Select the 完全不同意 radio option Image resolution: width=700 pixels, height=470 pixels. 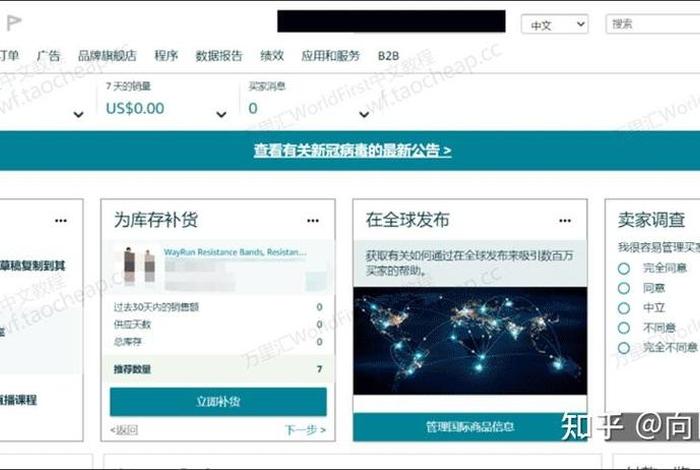pos(624,348)
